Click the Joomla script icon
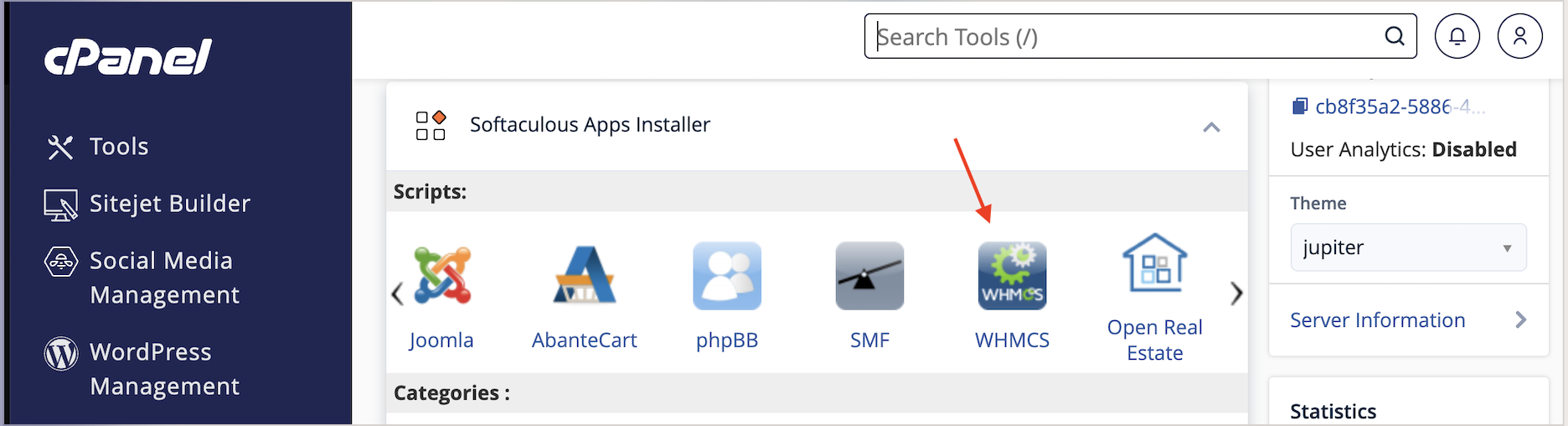This screenshot has height=426, width=1568. [x=442, y=275]
